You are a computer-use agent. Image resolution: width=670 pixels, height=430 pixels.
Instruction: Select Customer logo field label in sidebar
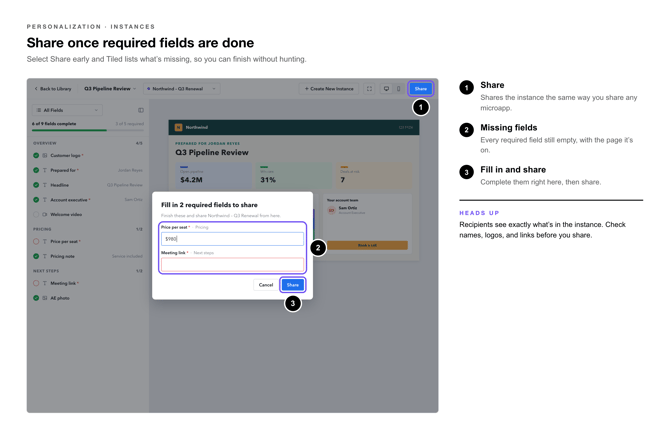coord(66,156)
